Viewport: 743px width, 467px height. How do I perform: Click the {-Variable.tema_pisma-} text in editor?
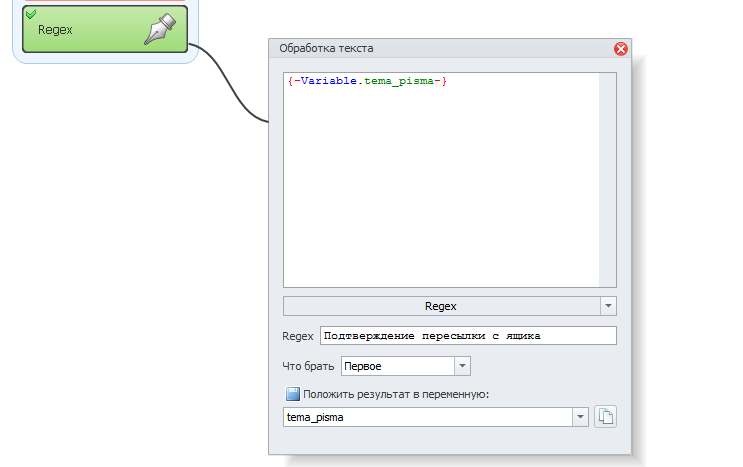[x=366, y=81]
